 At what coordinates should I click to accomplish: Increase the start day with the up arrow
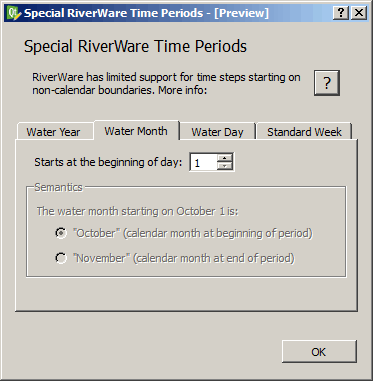225,158
